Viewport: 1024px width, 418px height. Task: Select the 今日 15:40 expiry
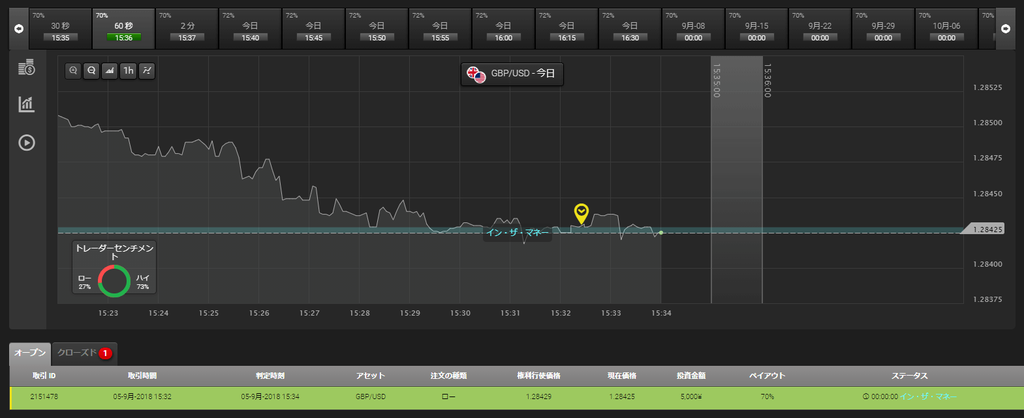[x=250, y=29]
